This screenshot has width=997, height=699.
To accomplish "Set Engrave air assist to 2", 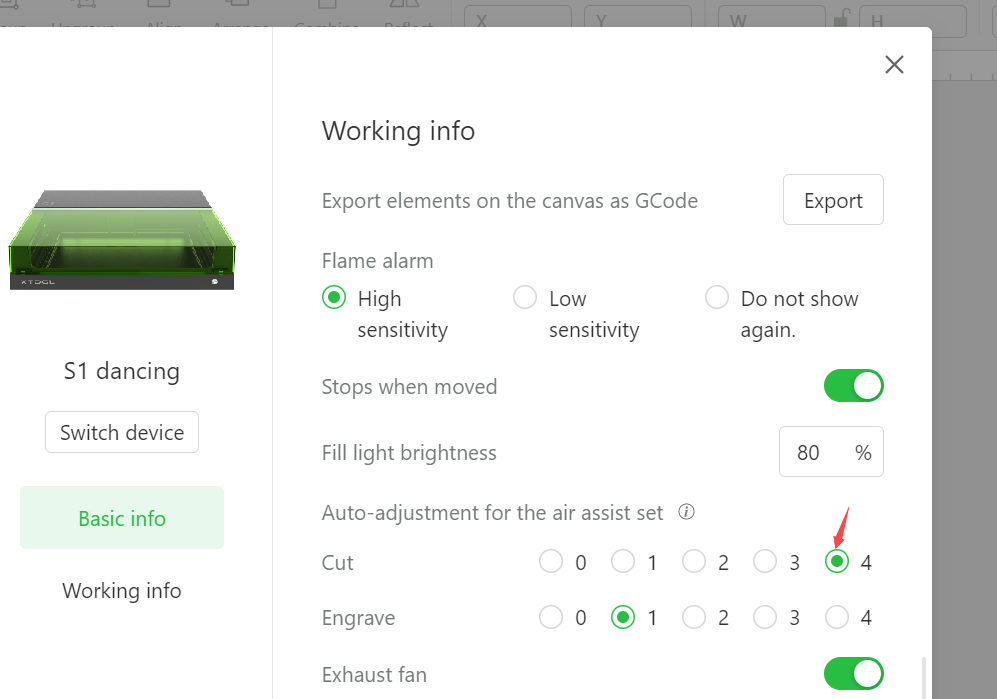I will (x=694, y=617).
